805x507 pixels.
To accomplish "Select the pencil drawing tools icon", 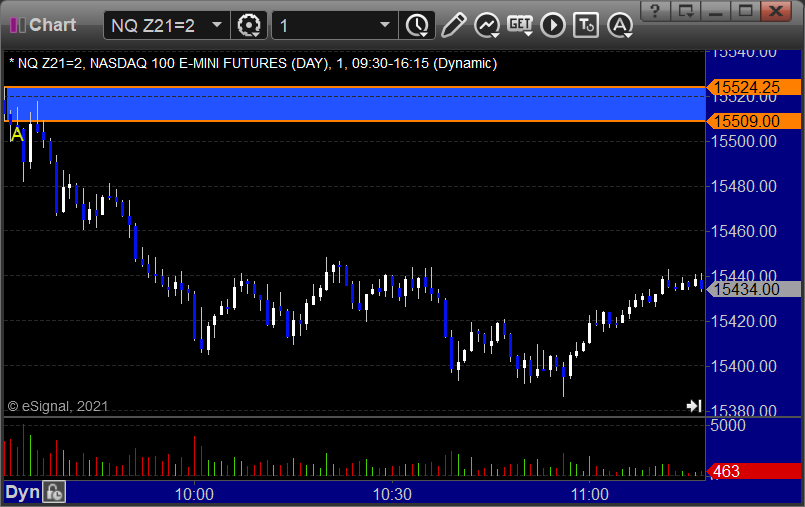I will 453,25.
